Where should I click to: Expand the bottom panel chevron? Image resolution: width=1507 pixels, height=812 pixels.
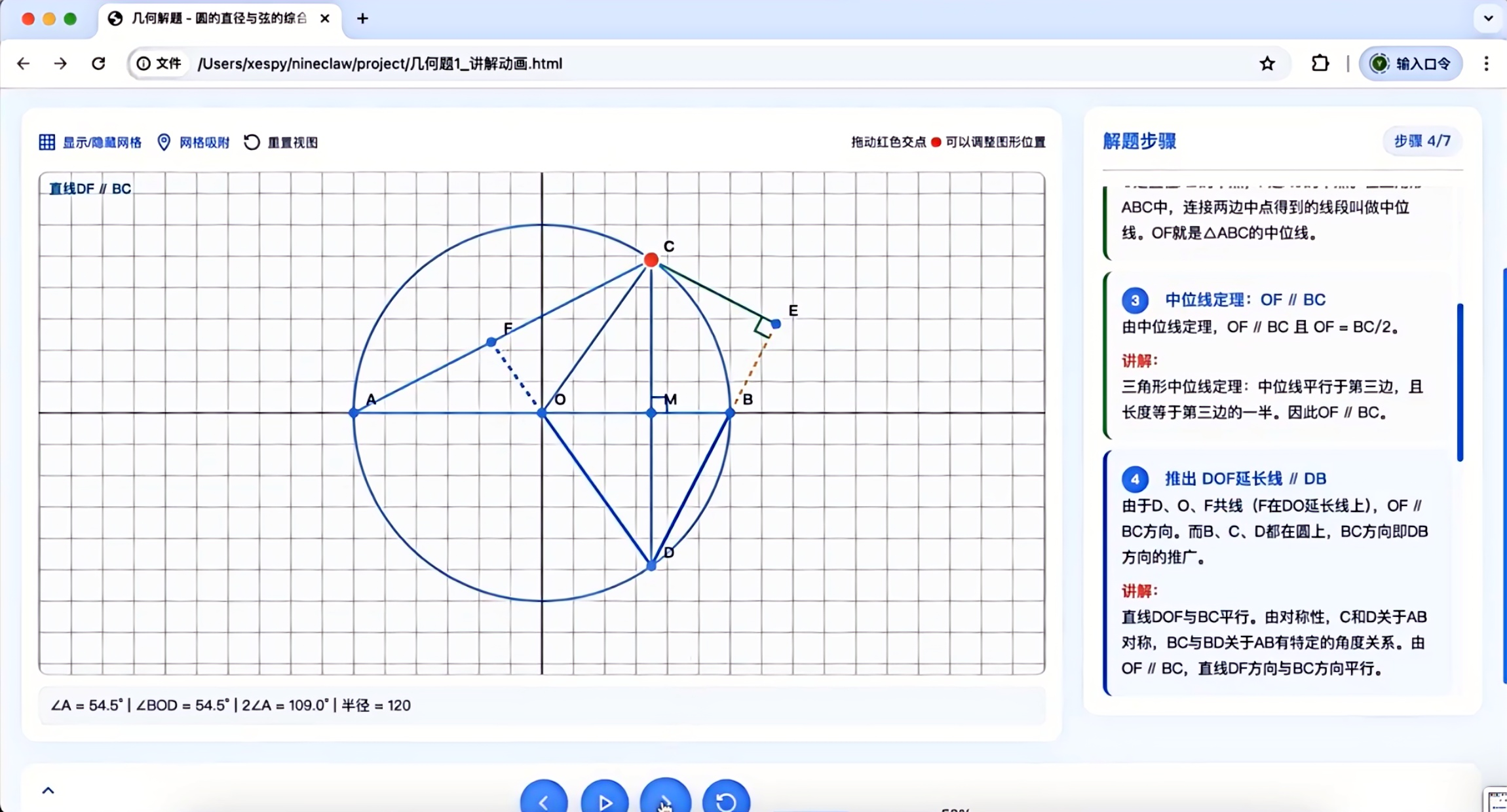pos(48,790)
